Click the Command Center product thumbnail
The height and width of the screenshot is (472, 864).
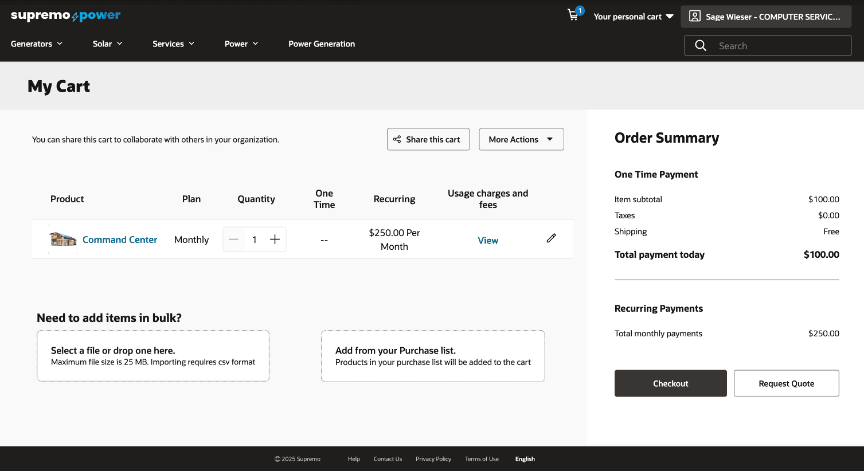coord(63,240)
